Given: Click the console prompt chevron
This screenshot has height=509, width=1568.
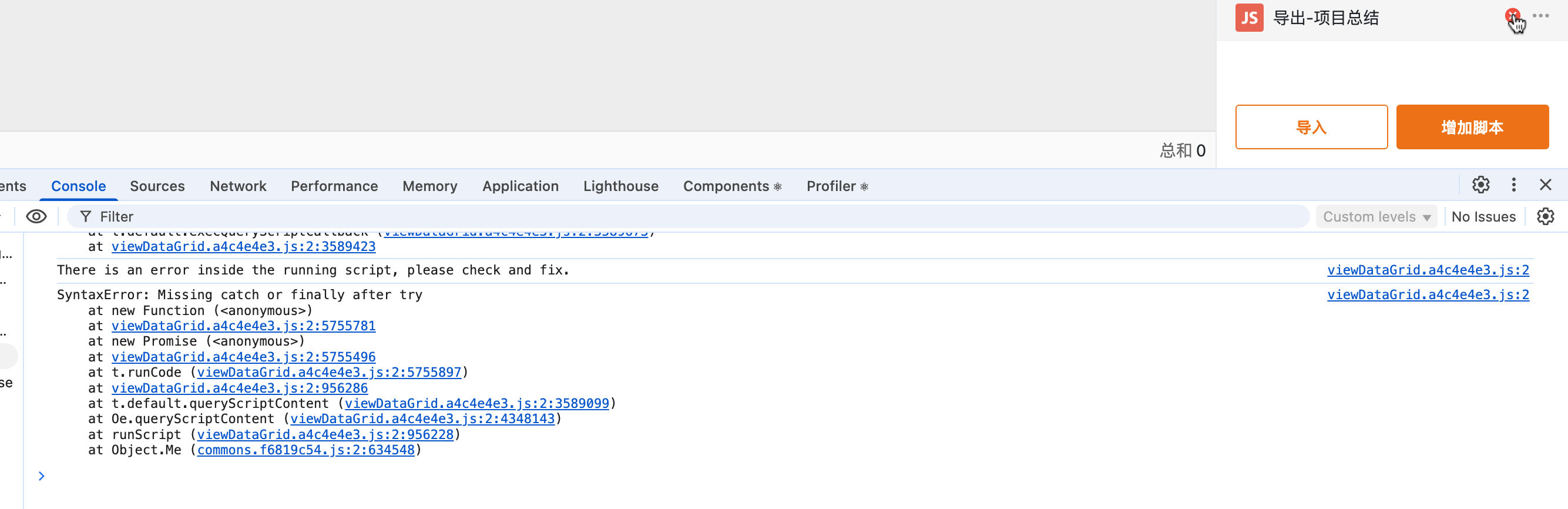Looking at the screenshot, I should 41,476.
